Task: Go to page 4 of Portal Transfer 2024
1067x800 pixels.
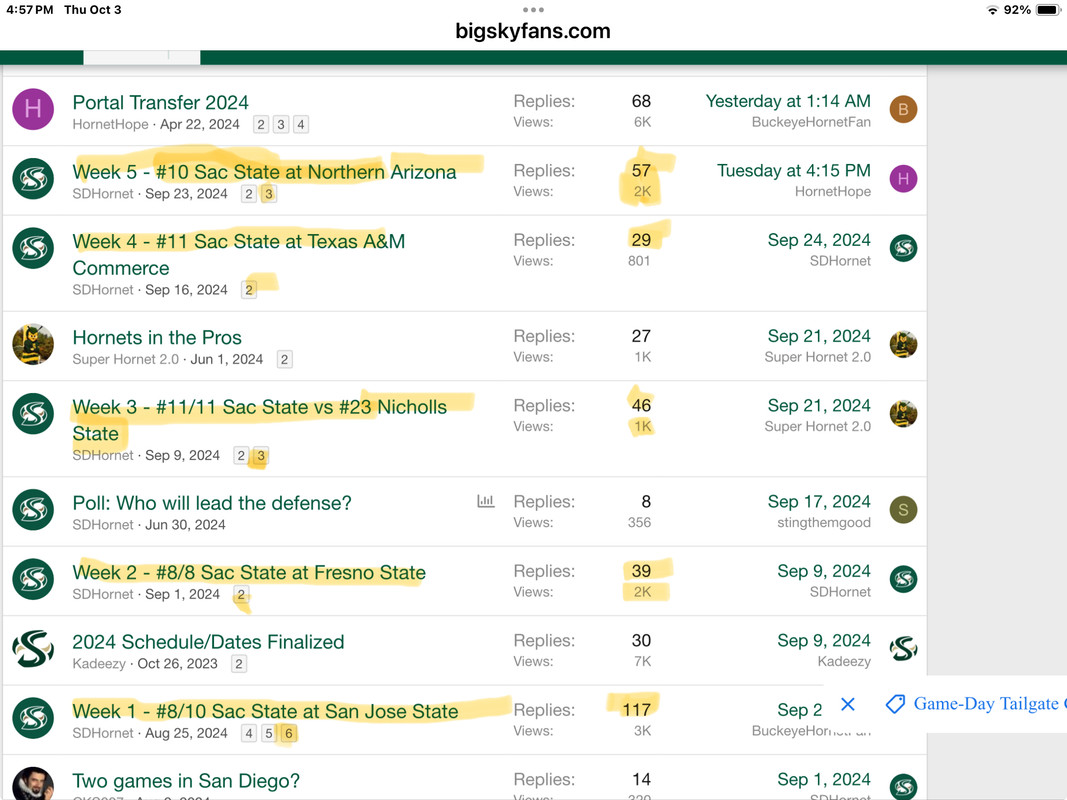Action: [301, 124]
